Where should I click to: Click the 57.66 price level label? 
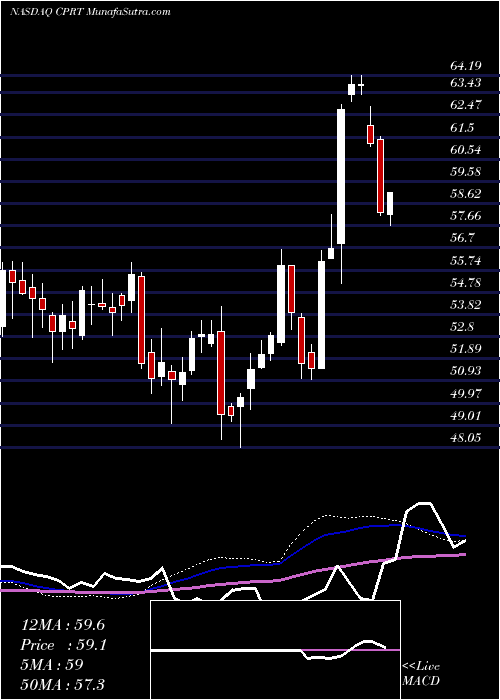pos(466,216)
